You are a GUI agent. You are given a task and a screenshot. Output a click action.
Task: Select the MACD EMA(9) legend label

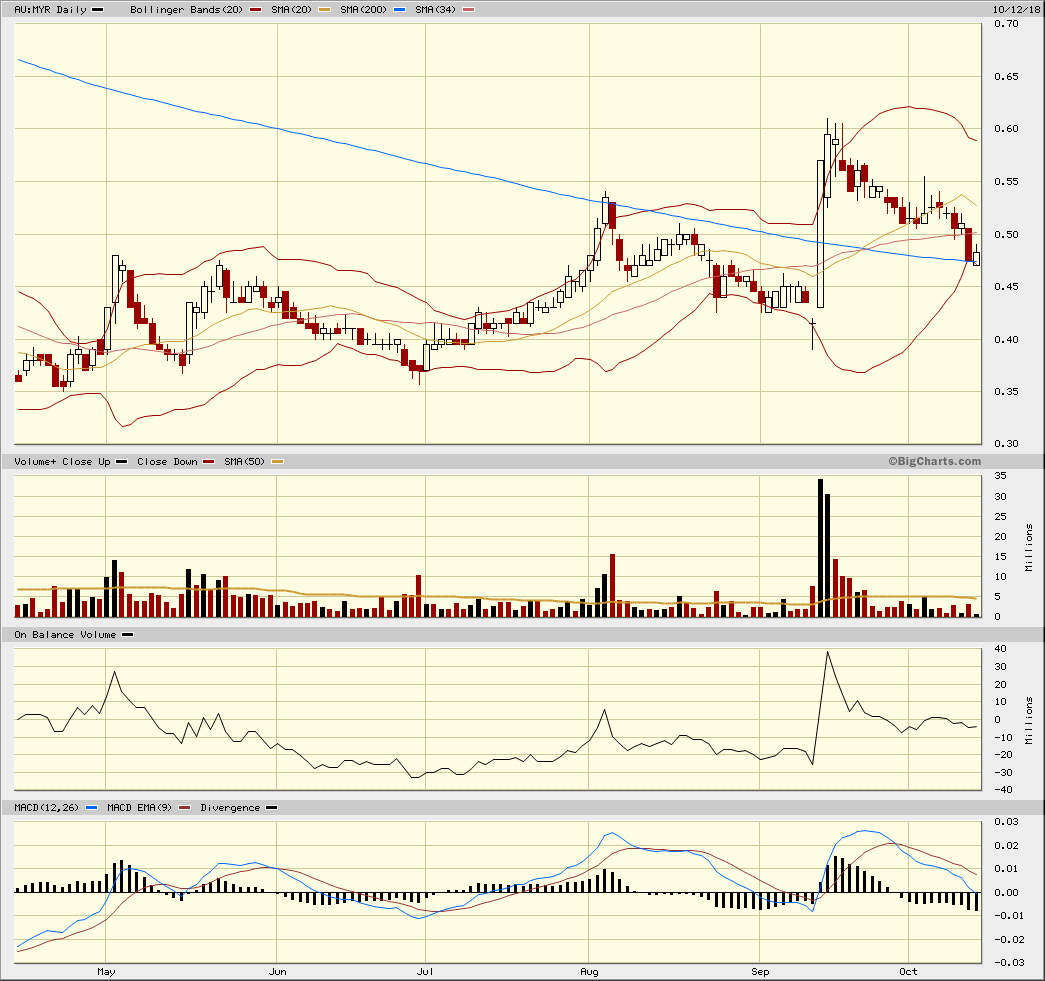click(x=139, y=807)
